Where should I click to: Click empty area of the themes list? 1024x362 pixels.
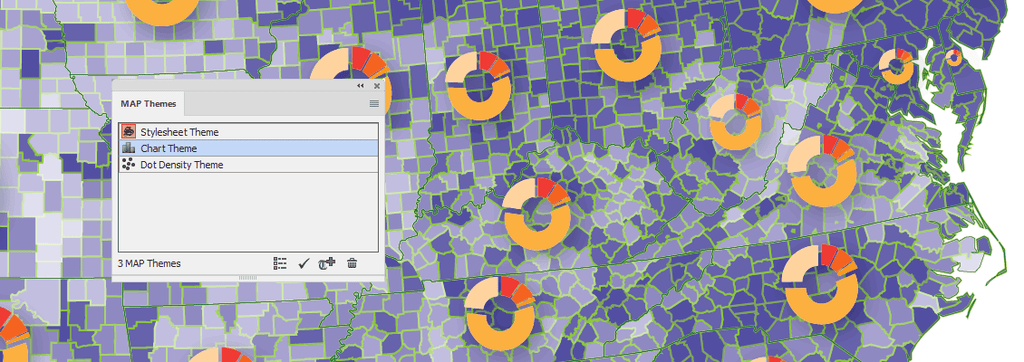249,212
